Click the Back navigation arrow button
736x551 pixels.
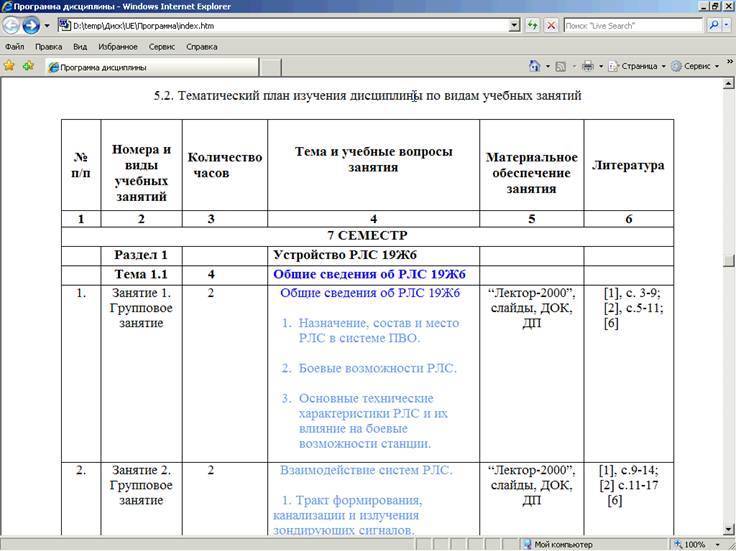[13, 25]
